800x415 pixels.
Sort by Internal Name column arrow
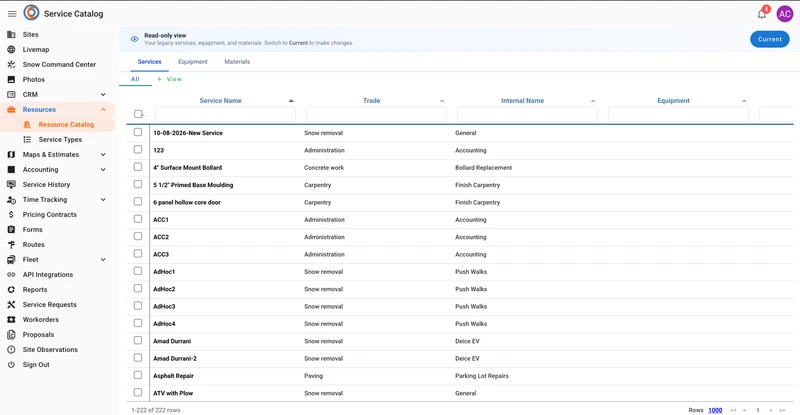pos(593,101)
